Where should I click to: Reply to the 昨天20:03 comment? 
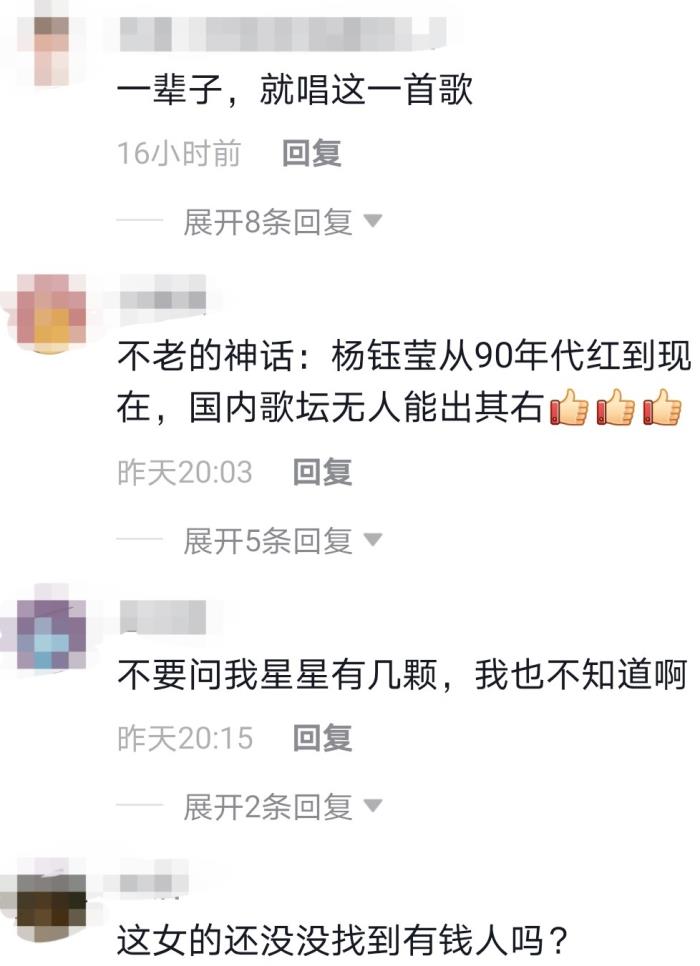[x=322, y=472]
